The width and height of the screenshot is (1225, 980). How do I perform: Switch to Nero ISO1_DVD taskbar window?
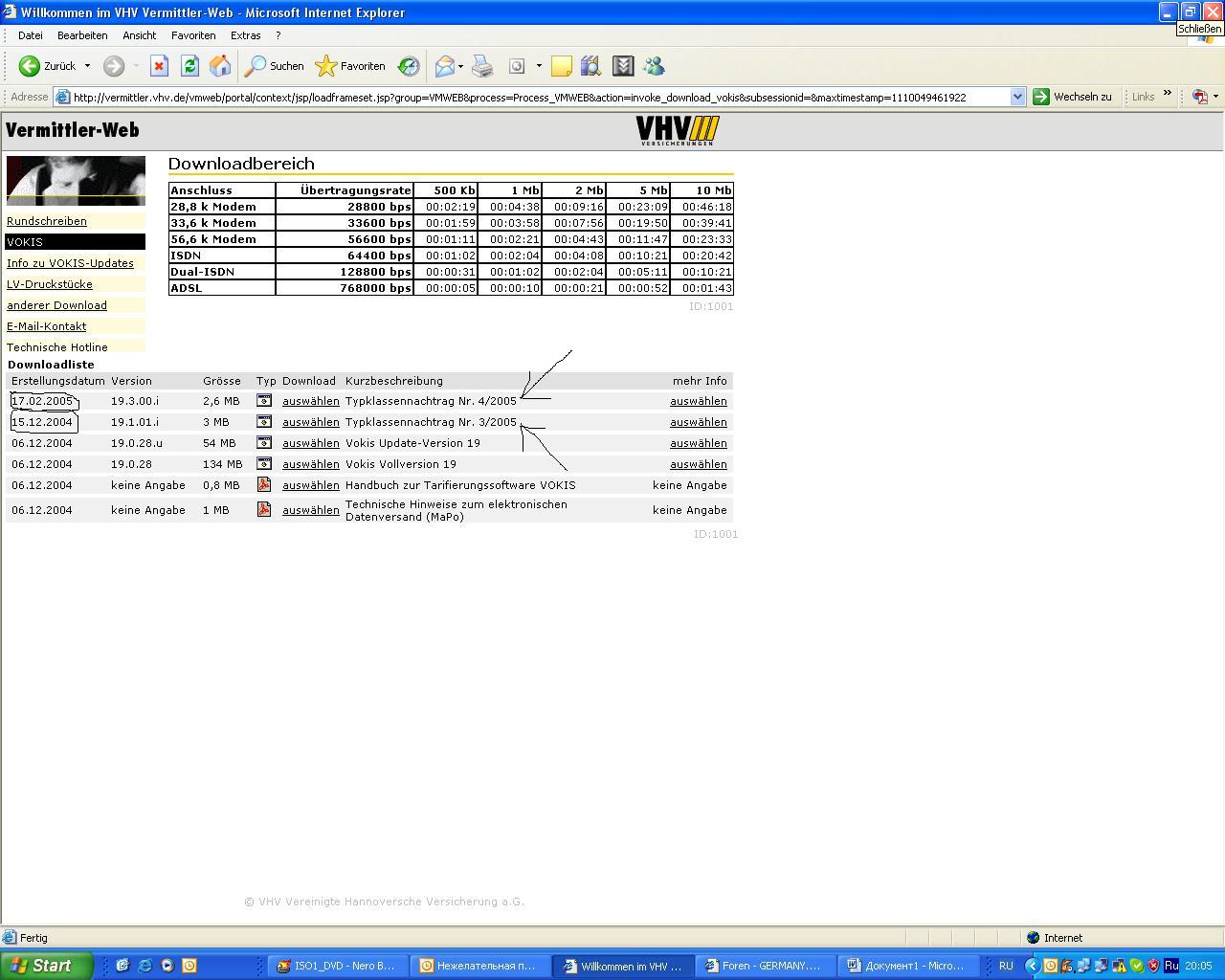337,966
